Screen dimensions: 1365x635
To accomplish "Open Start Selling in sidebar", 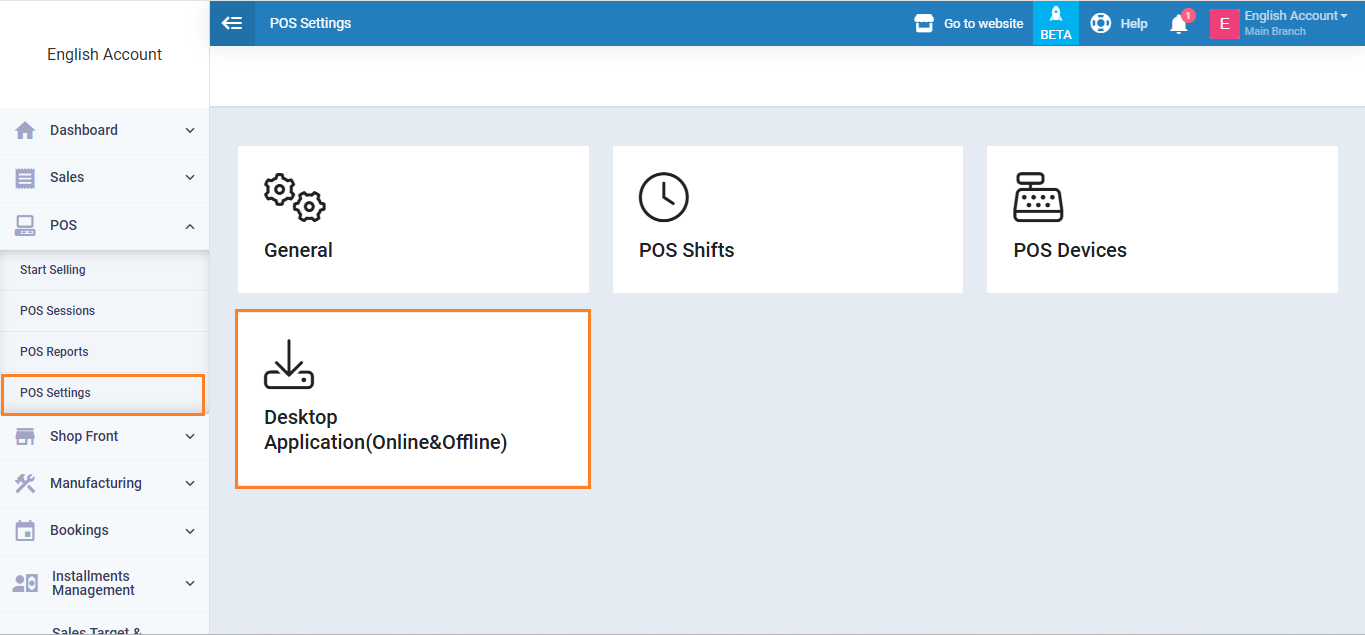I will tap(53, 270).
